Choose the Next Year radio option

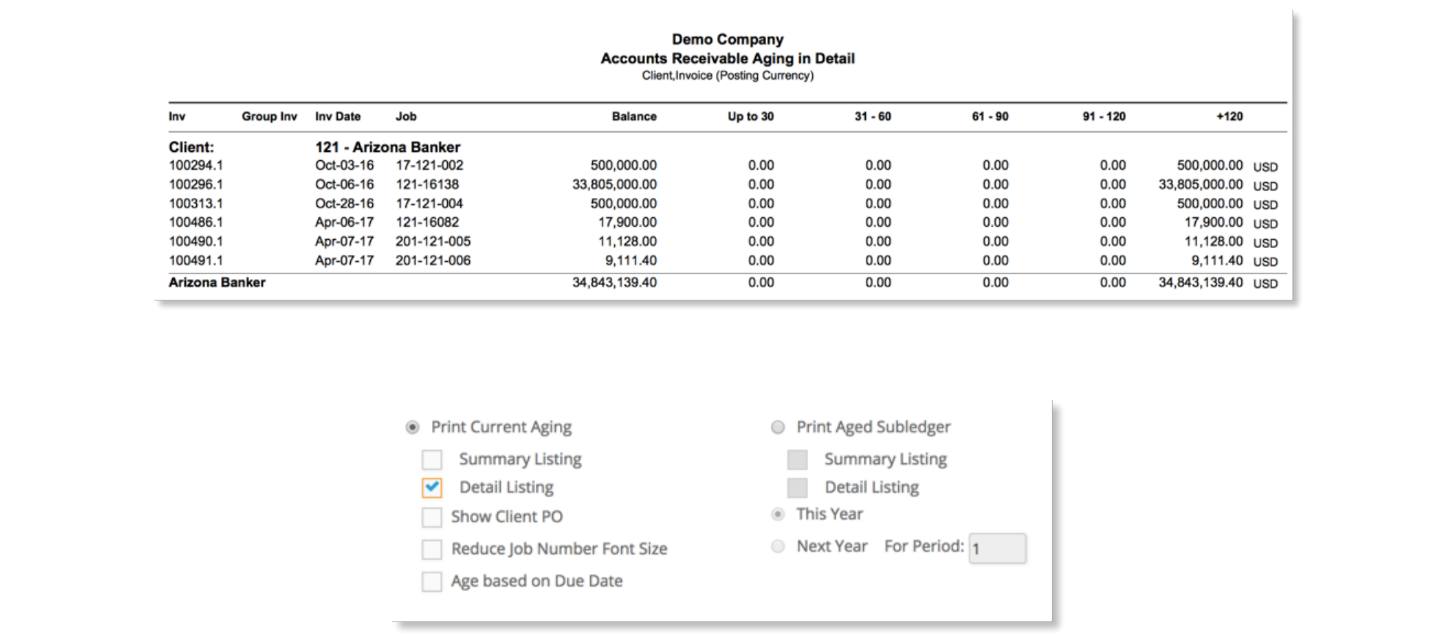coord(778,547)
